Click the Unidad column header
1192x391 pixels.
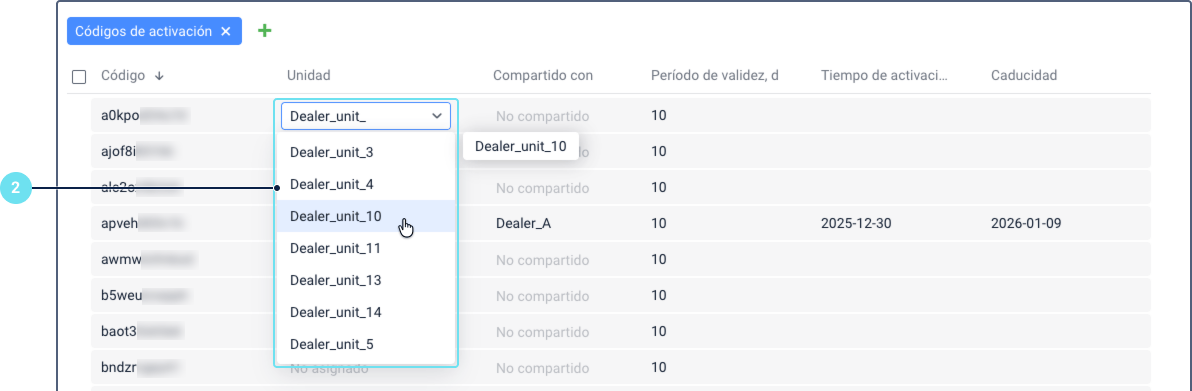point(308,75)
